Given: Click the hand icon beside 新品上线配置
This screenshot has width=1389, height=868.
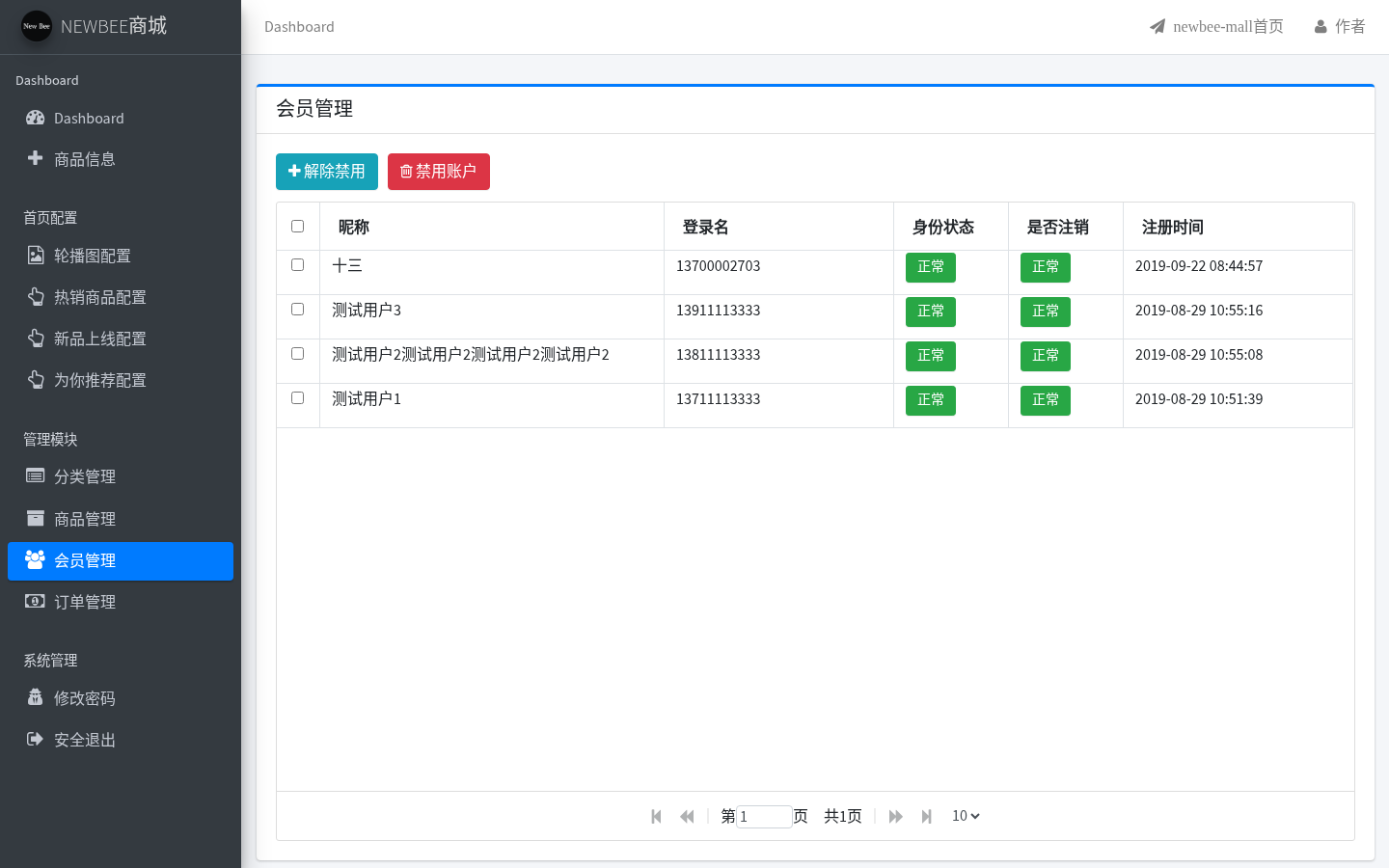Looking at the screenshot, I should 36,339.
